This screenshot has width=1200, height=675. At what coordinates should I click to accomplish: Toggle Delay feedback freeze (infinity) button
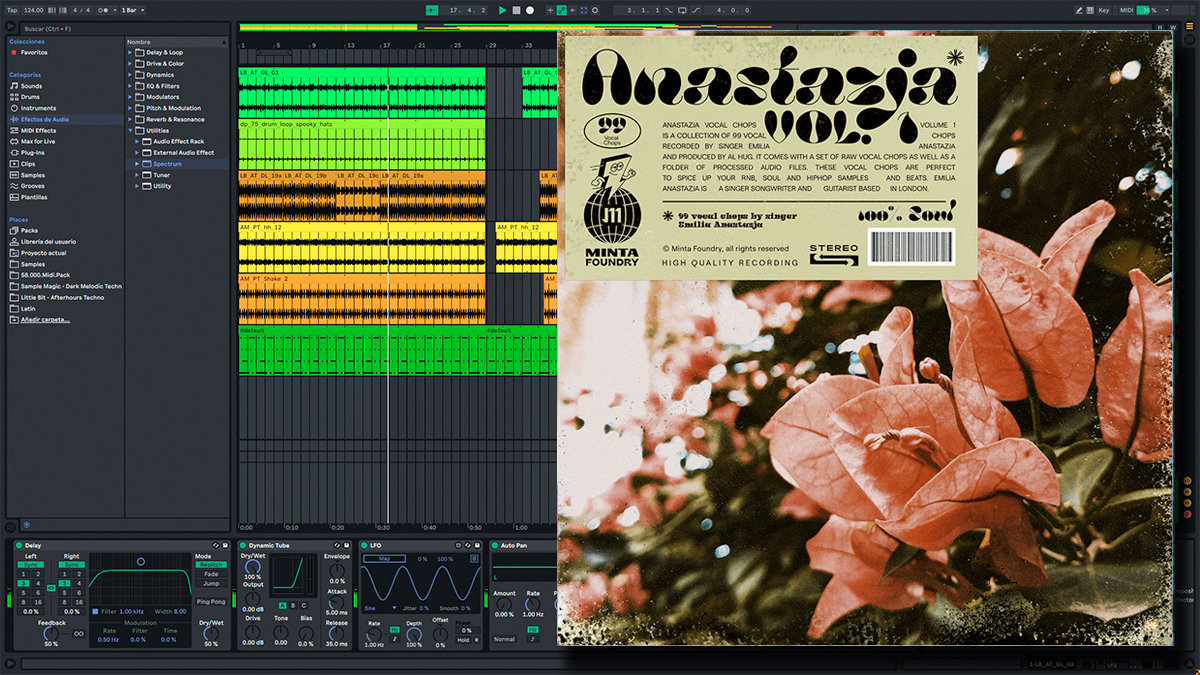[79, 632]
